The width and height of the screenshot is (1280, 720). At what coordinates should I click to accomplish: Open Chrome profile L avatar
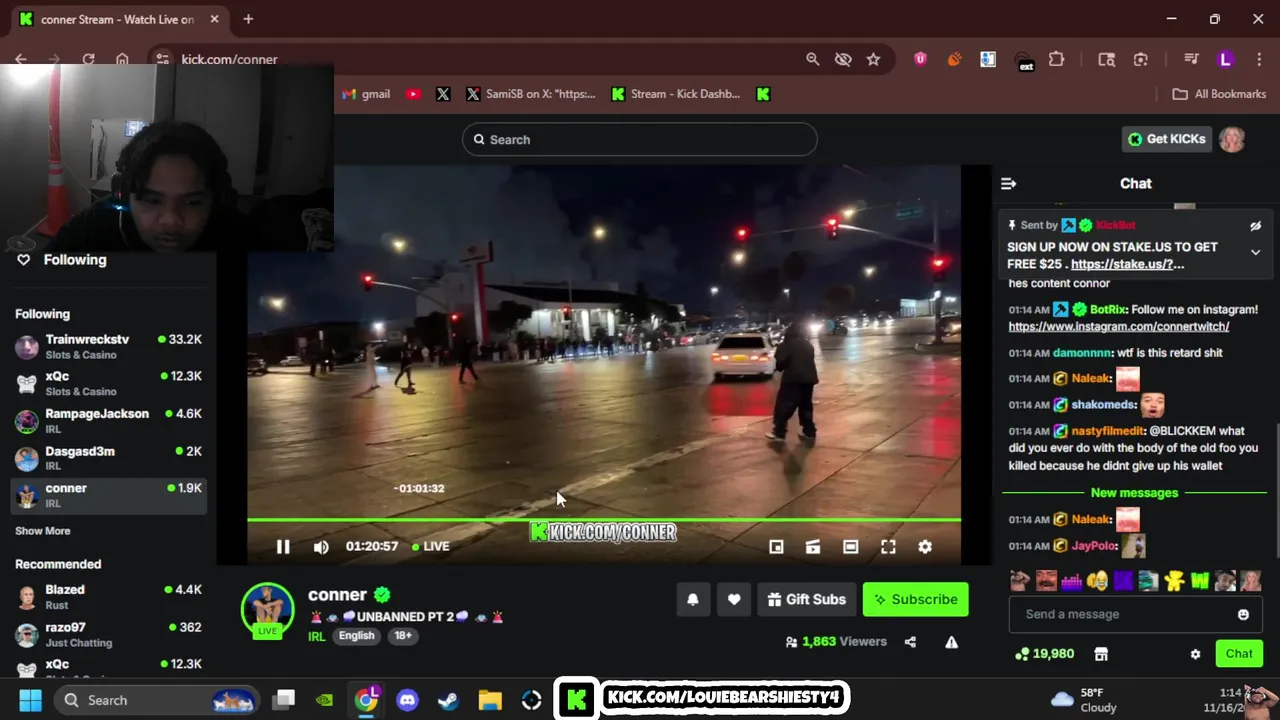[x=1226, y=59]
